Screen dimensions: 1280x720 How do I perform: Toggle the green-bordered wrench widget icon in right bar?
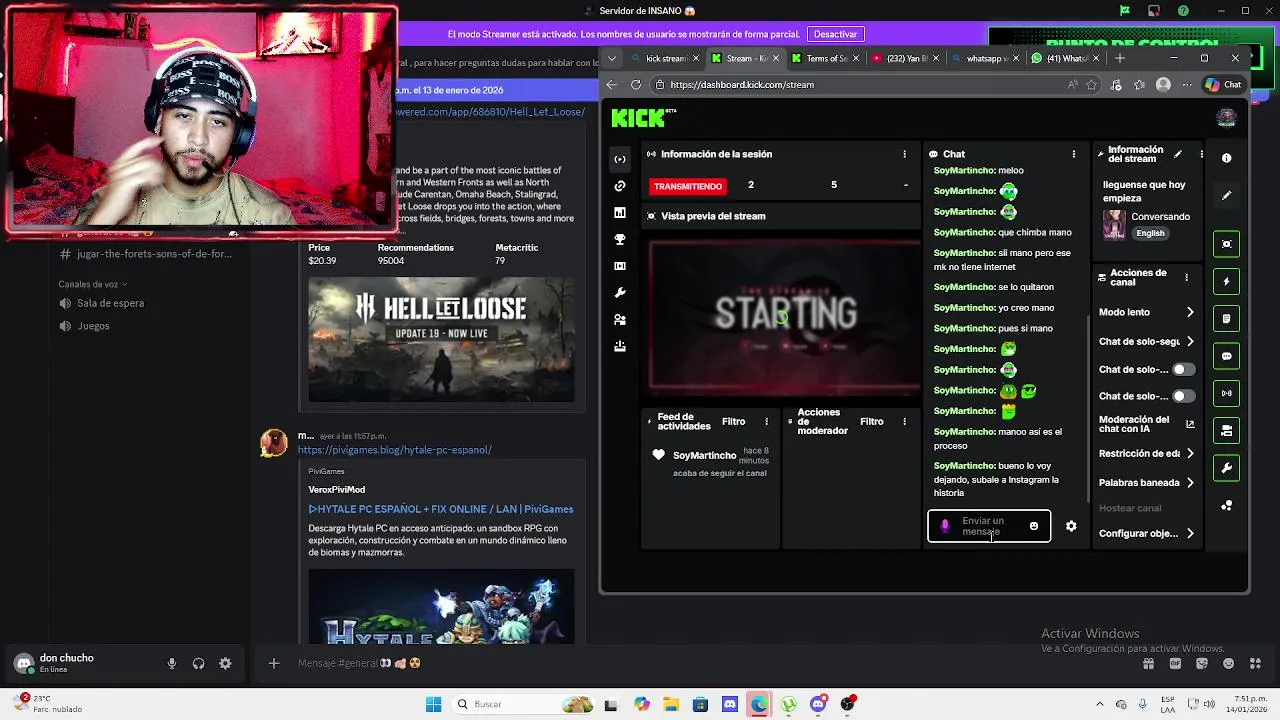click(1227, 468)
